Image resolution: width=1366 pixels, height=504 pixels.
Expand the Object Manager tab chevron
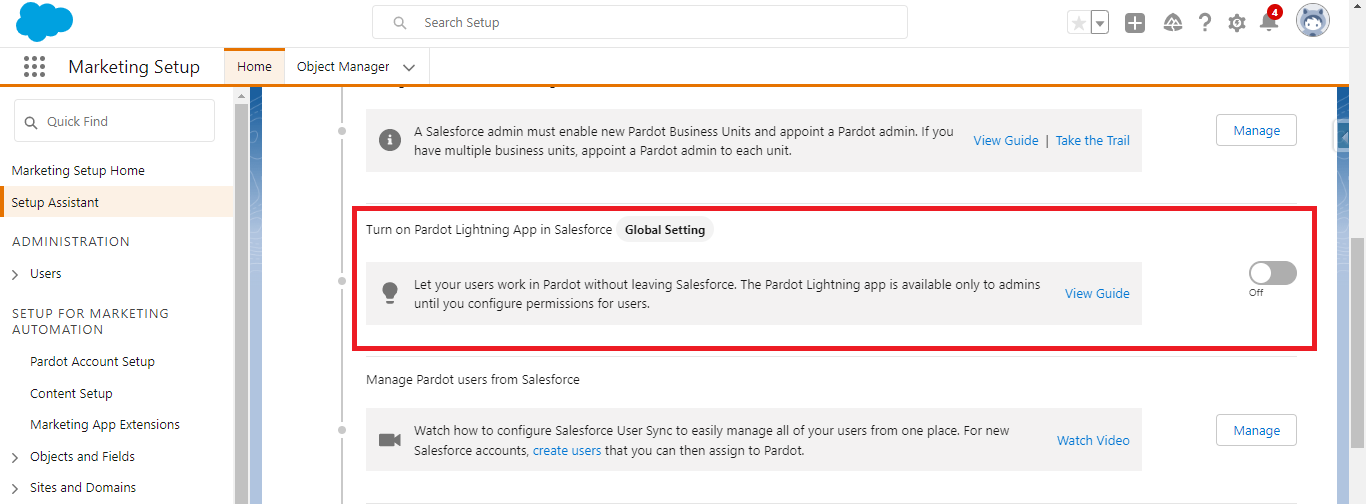(409, 67)
